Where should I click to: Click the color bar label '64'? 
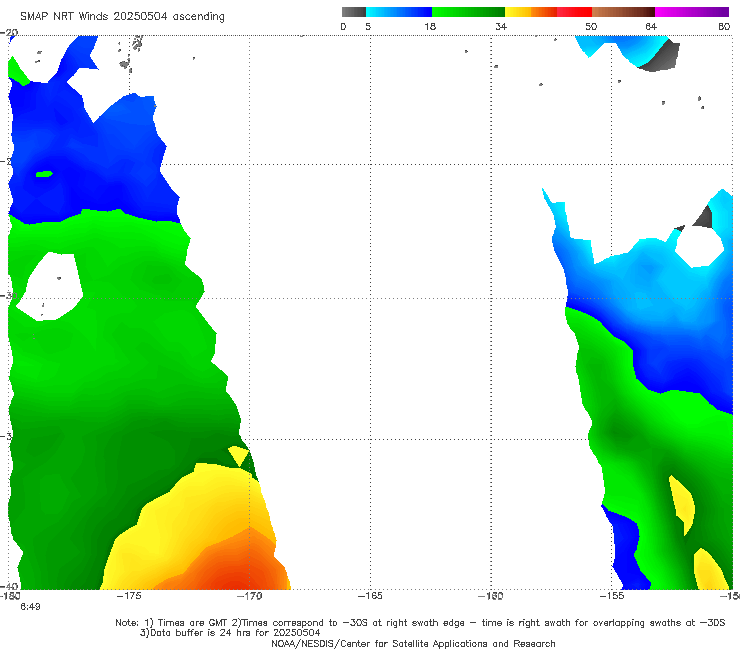(651, 27)
